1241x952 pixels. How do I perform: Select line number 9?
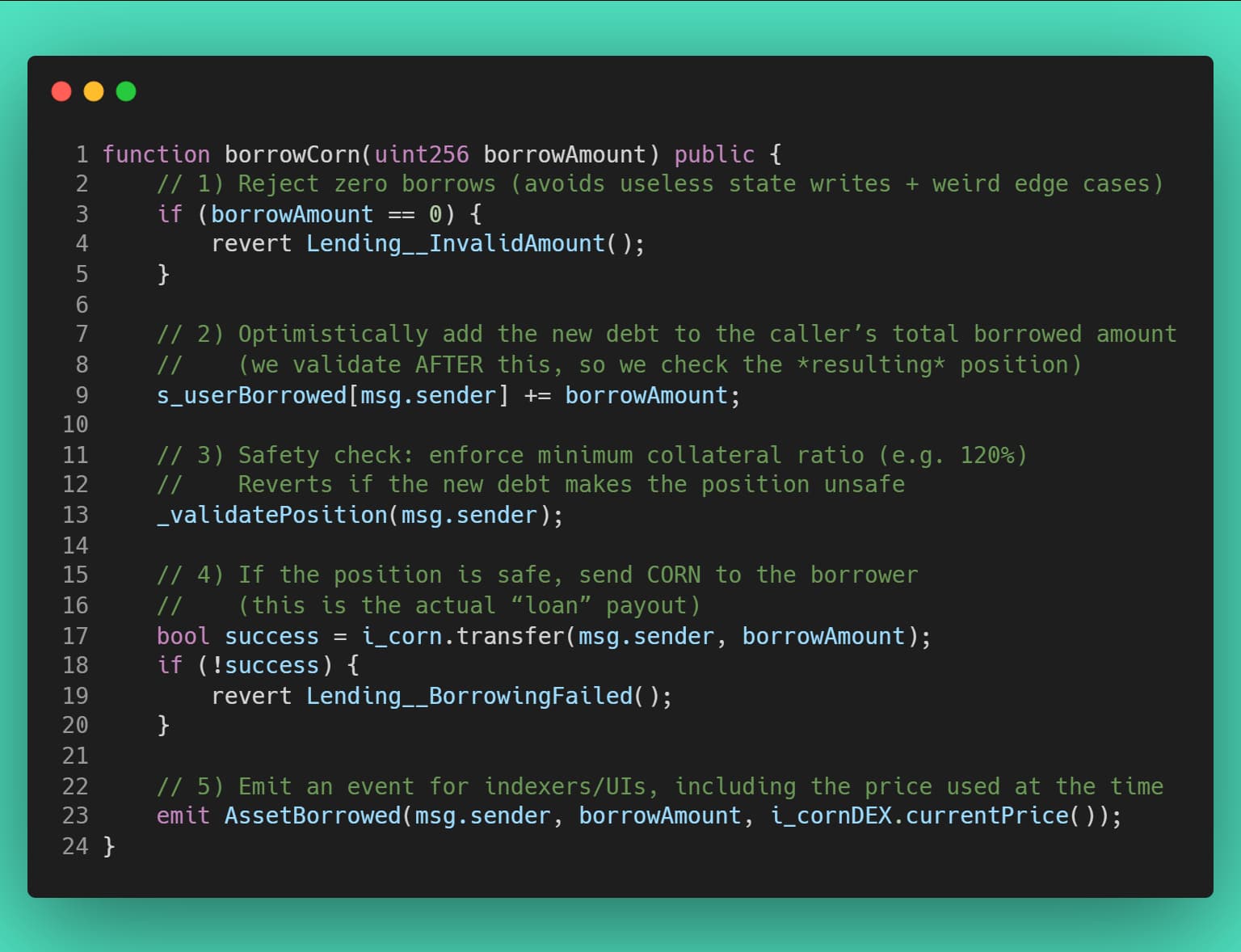(x=82, y=395)
